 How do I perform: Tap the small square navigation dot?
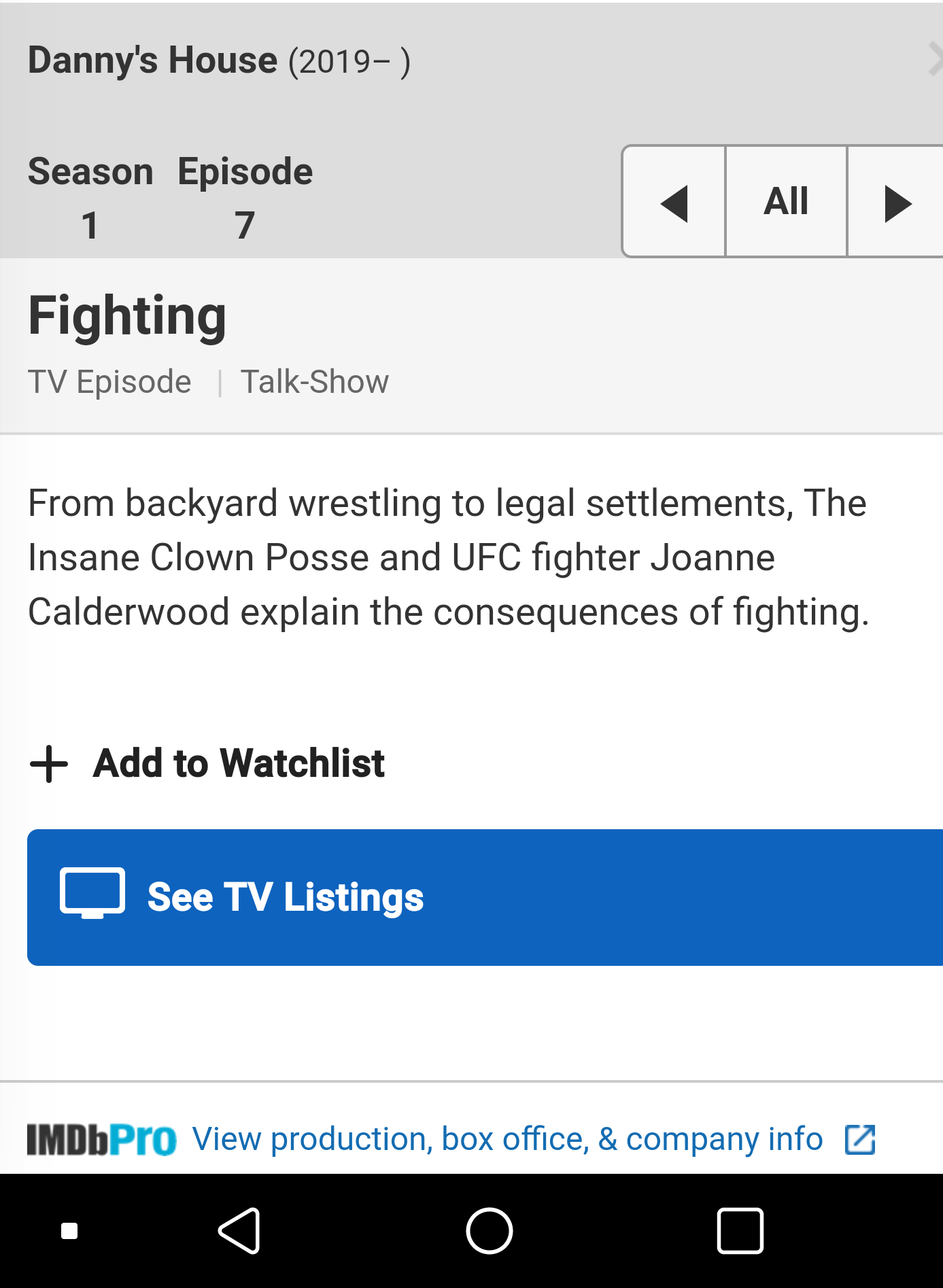point(69,1231)
